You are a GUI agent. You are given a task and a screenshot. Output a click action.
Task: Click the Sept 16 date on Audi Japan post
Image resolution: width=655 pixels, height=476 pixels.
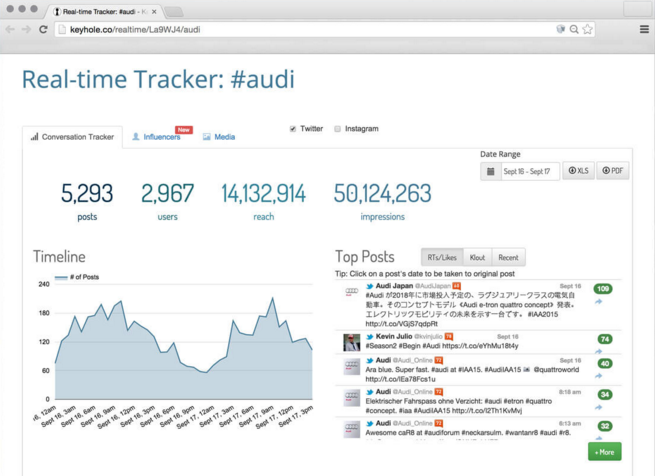[570, 286]
